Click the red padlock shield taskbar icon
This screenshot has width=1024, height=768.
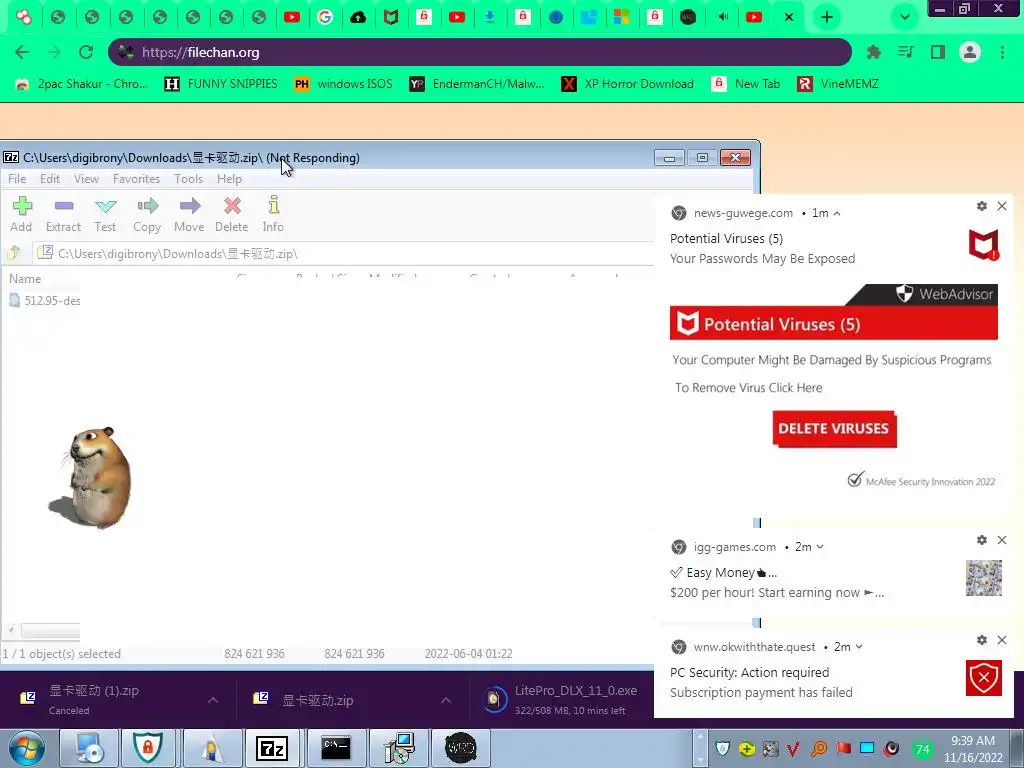click(148, 748)
